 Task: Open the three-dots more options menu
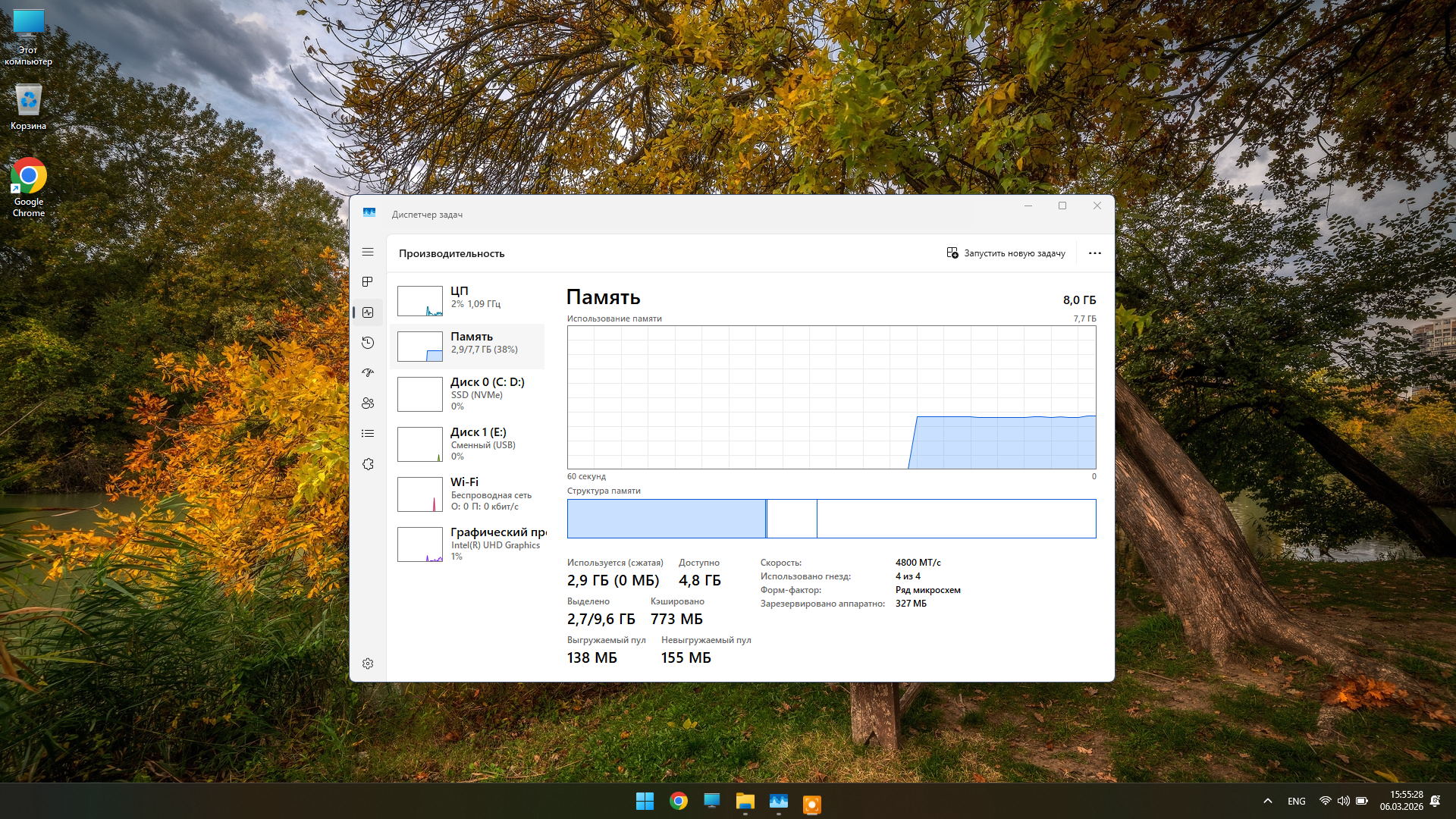1094,253
